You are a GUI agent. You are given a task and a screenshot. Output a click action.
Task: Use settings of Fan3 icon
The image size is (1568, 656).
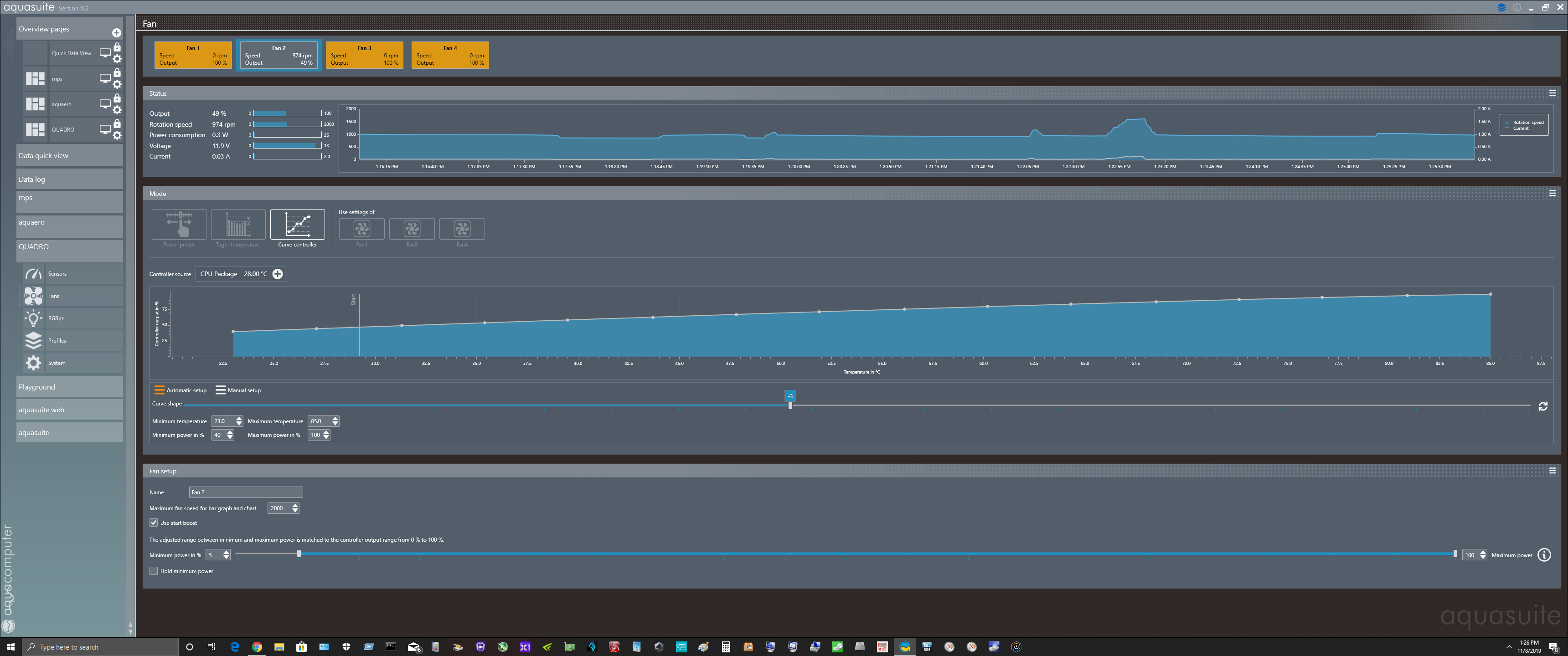412,229
